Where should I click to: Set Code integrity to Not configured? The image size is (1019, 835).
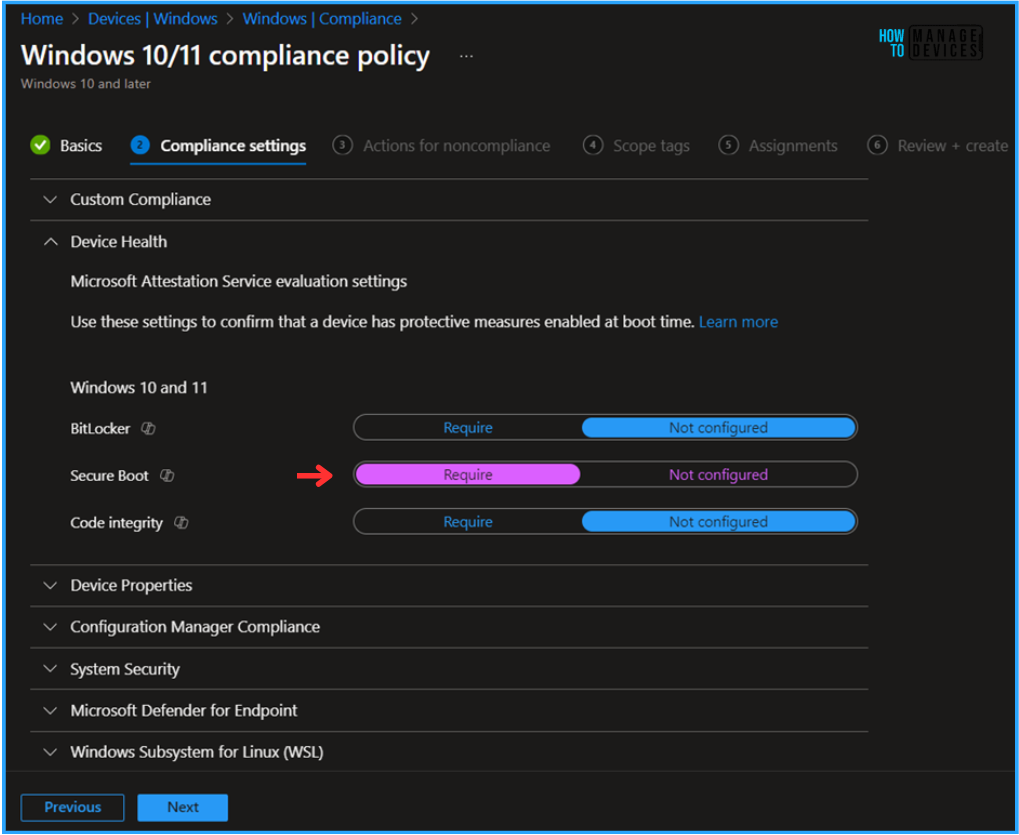tap(718, 522)
